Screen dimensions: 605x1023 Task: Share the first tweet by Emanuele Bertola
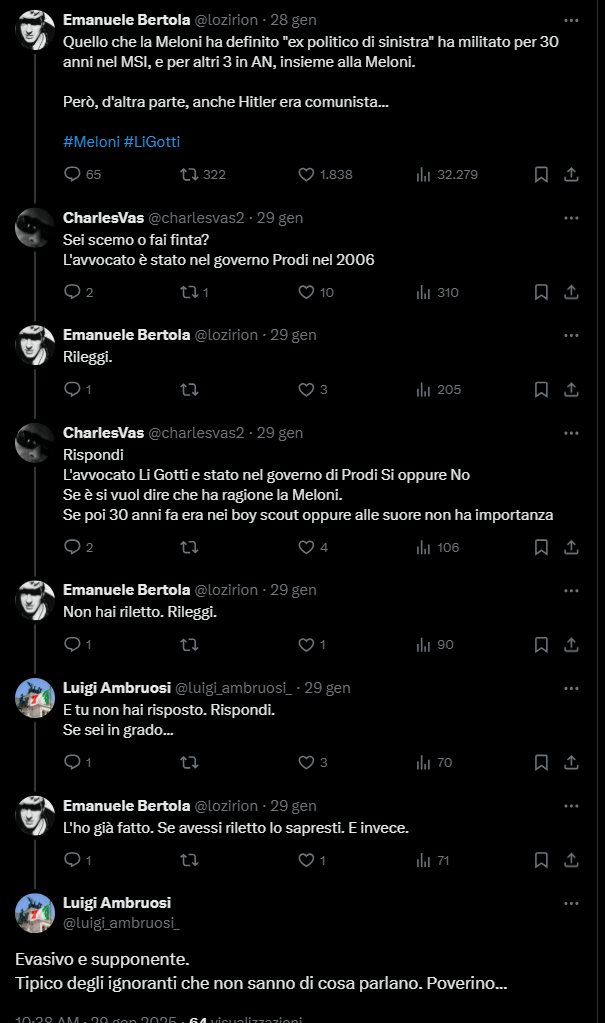click(571, 174)
